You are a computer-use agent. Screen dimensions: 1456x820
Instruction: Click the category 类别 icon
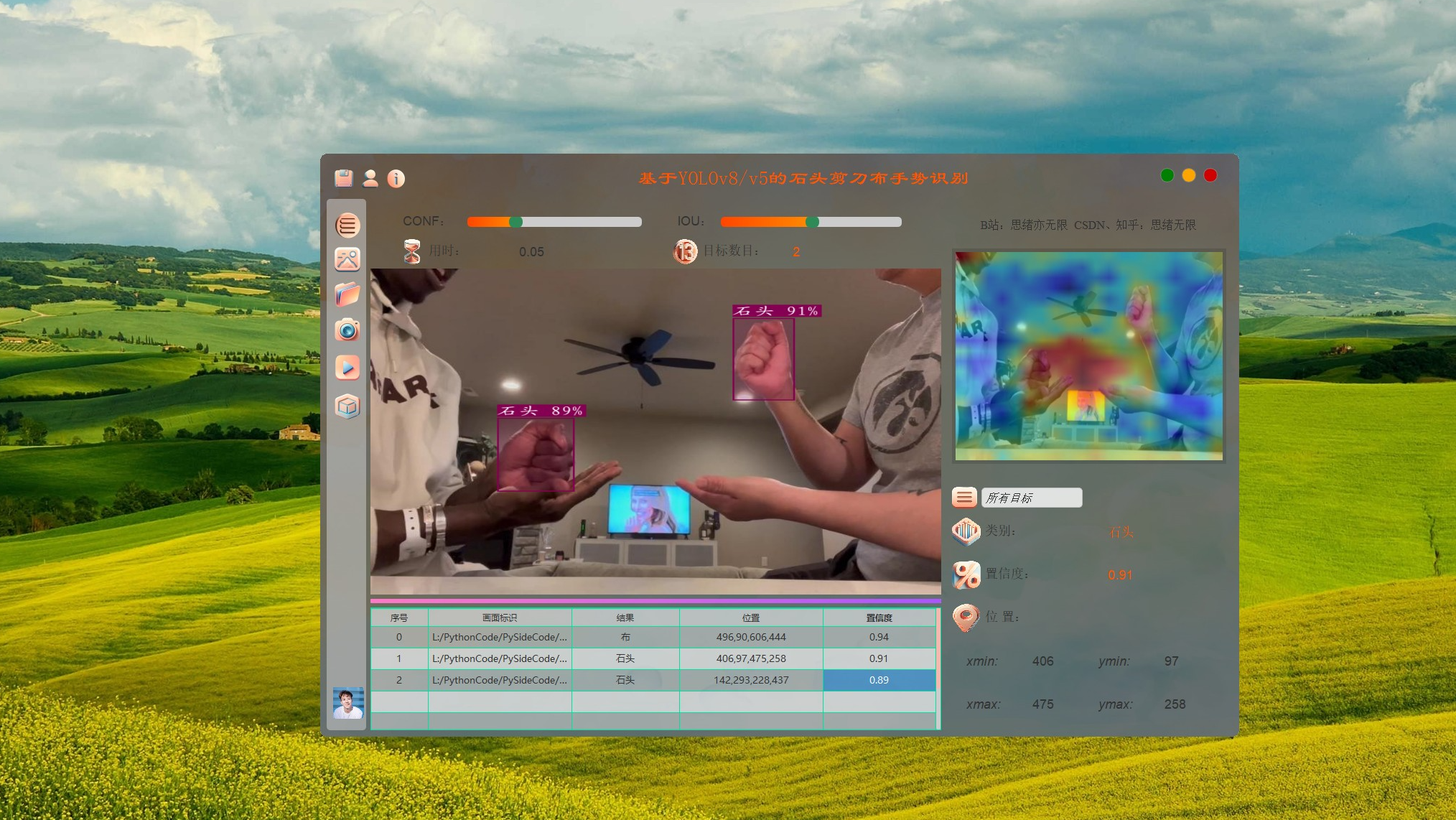(x=966, y=531)
